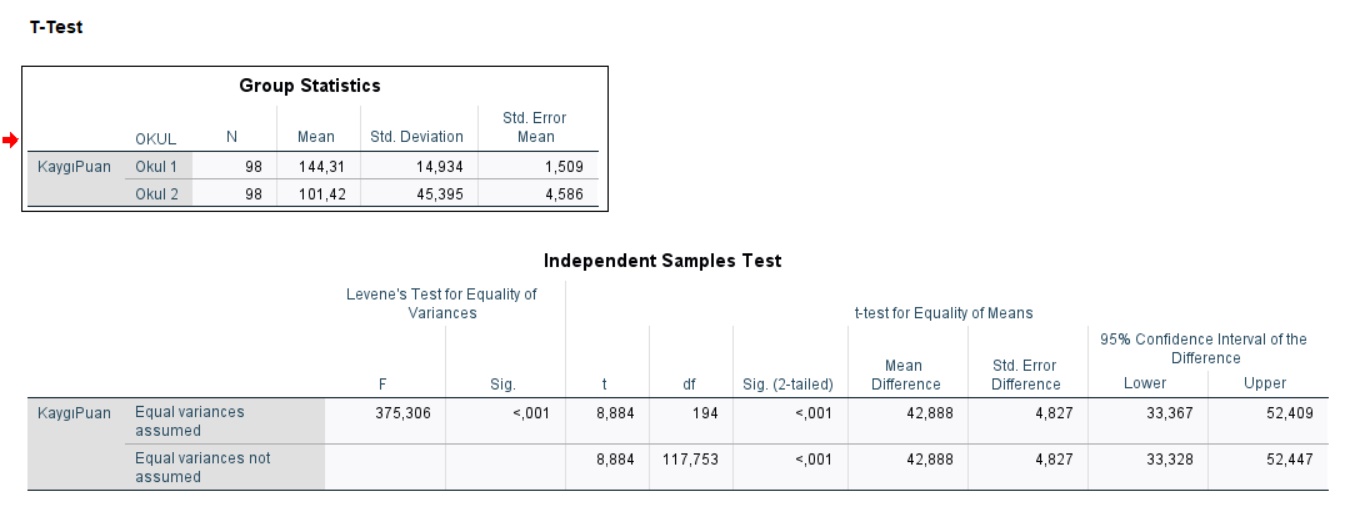Select the "Equal variances not assumed" row label
The width and height of the screenshot is (1351, 516).
click(x=203, y=467)
